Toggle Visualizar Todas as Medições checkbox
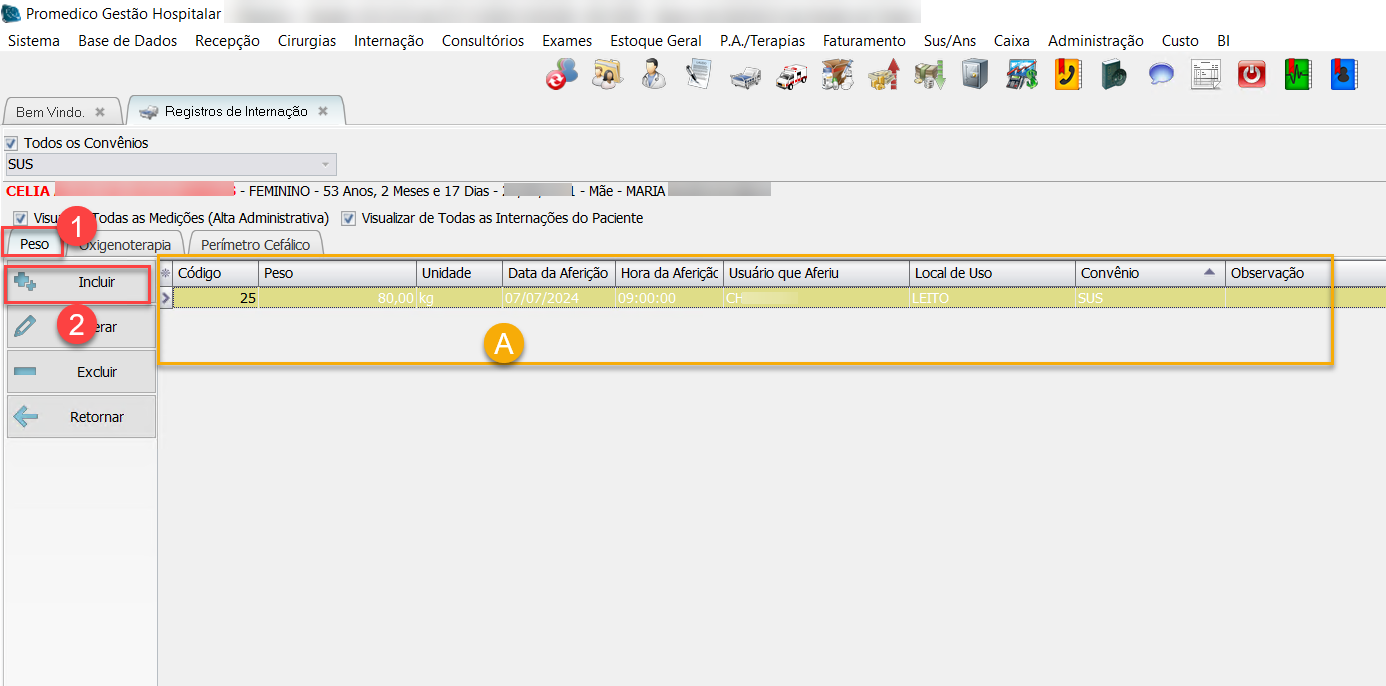 click(20, 218)
